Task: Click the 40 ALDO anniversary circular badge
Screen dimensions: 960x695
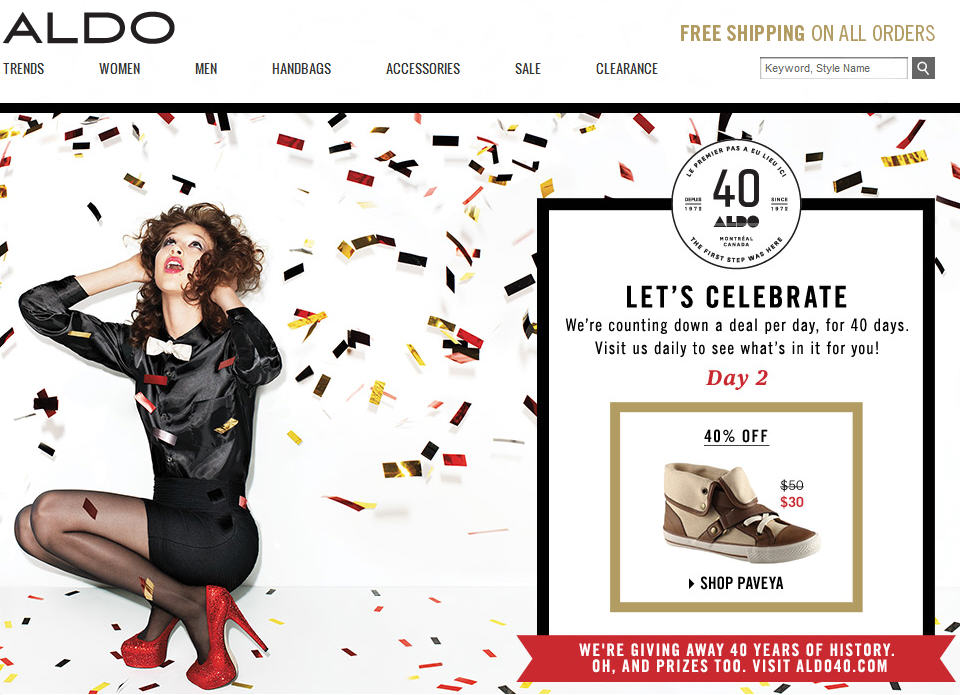Action: click(736, 203)
